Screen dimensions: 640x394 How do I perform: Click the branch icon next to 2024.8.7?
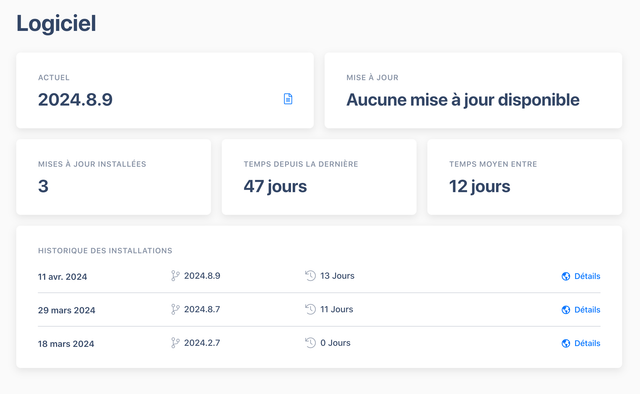(x=175, y=309)
